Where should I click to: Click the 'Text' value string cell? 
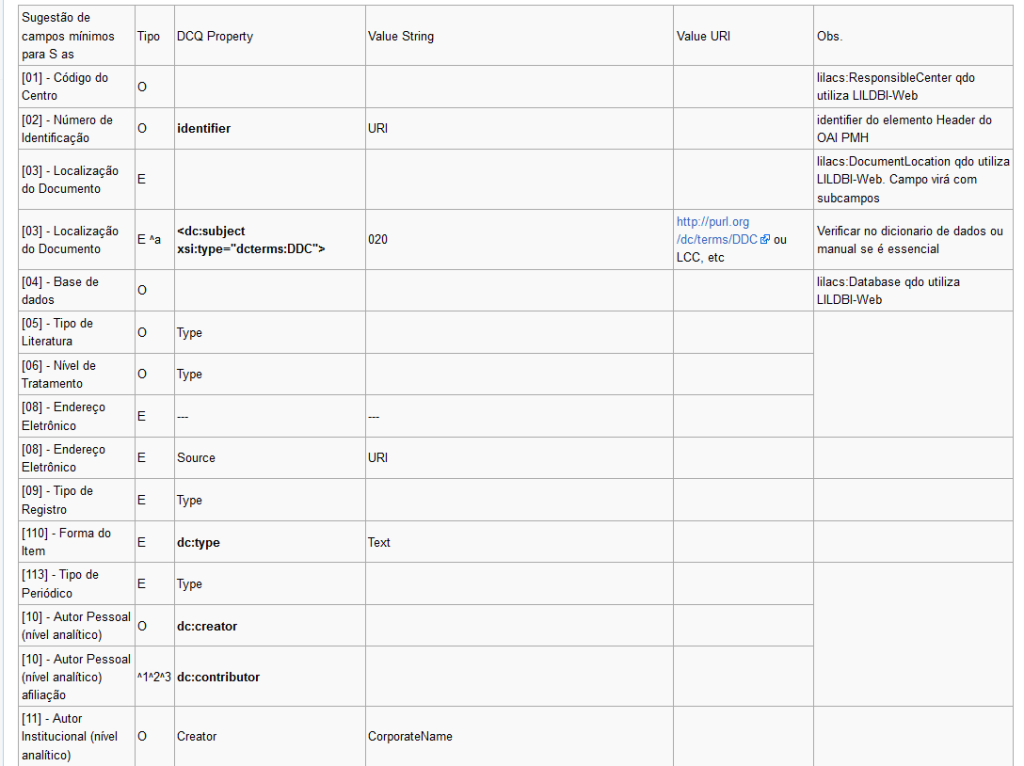pyautogui.click(x=519, y=542)
